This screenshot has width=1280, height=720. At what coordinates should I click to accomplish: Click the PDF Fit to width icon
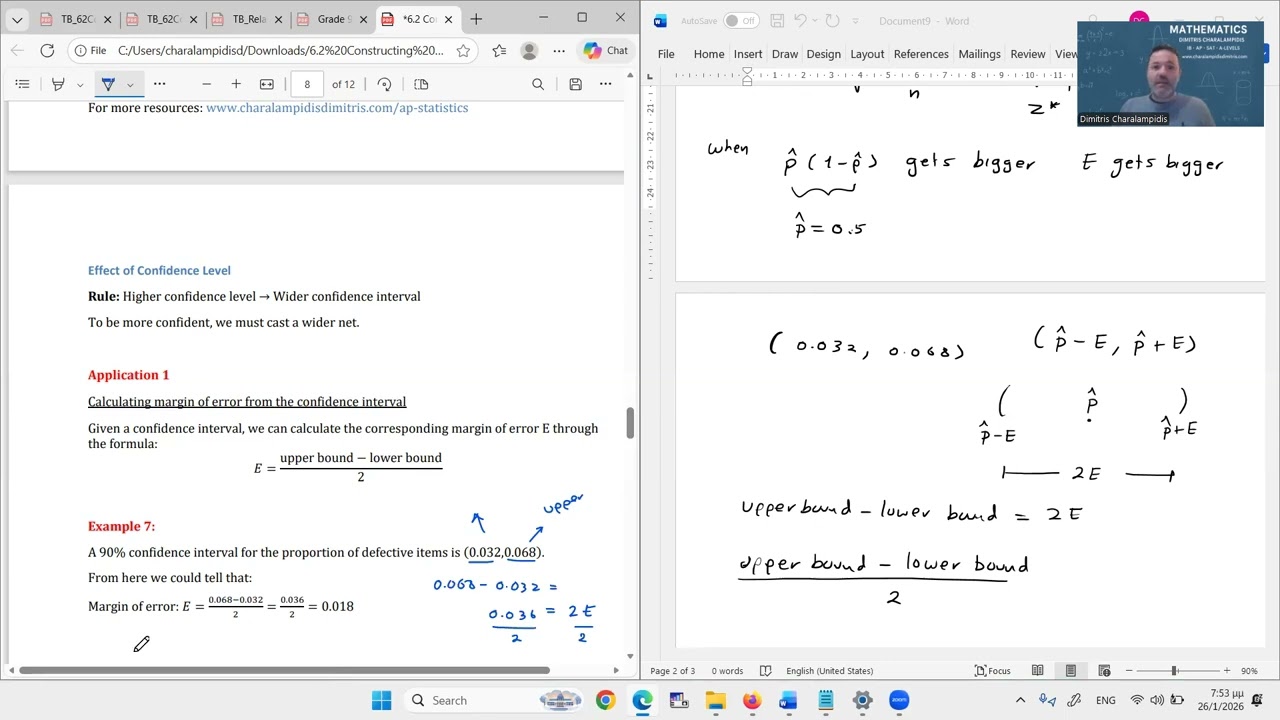click(x=267, y=84)
